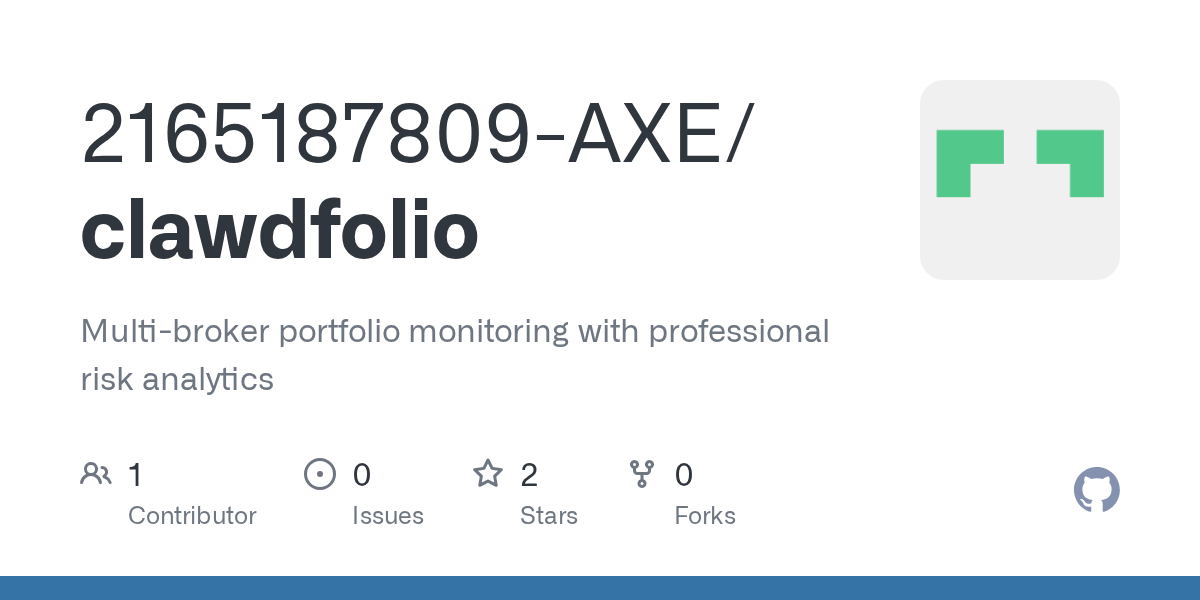Click the issues count number 0

(x=361, y=475)
